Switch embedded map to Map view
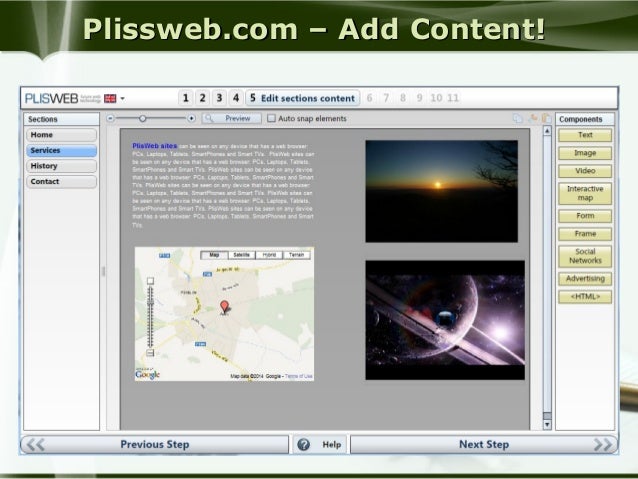Screen dimensions: 638x479 [x=214, y=255]
